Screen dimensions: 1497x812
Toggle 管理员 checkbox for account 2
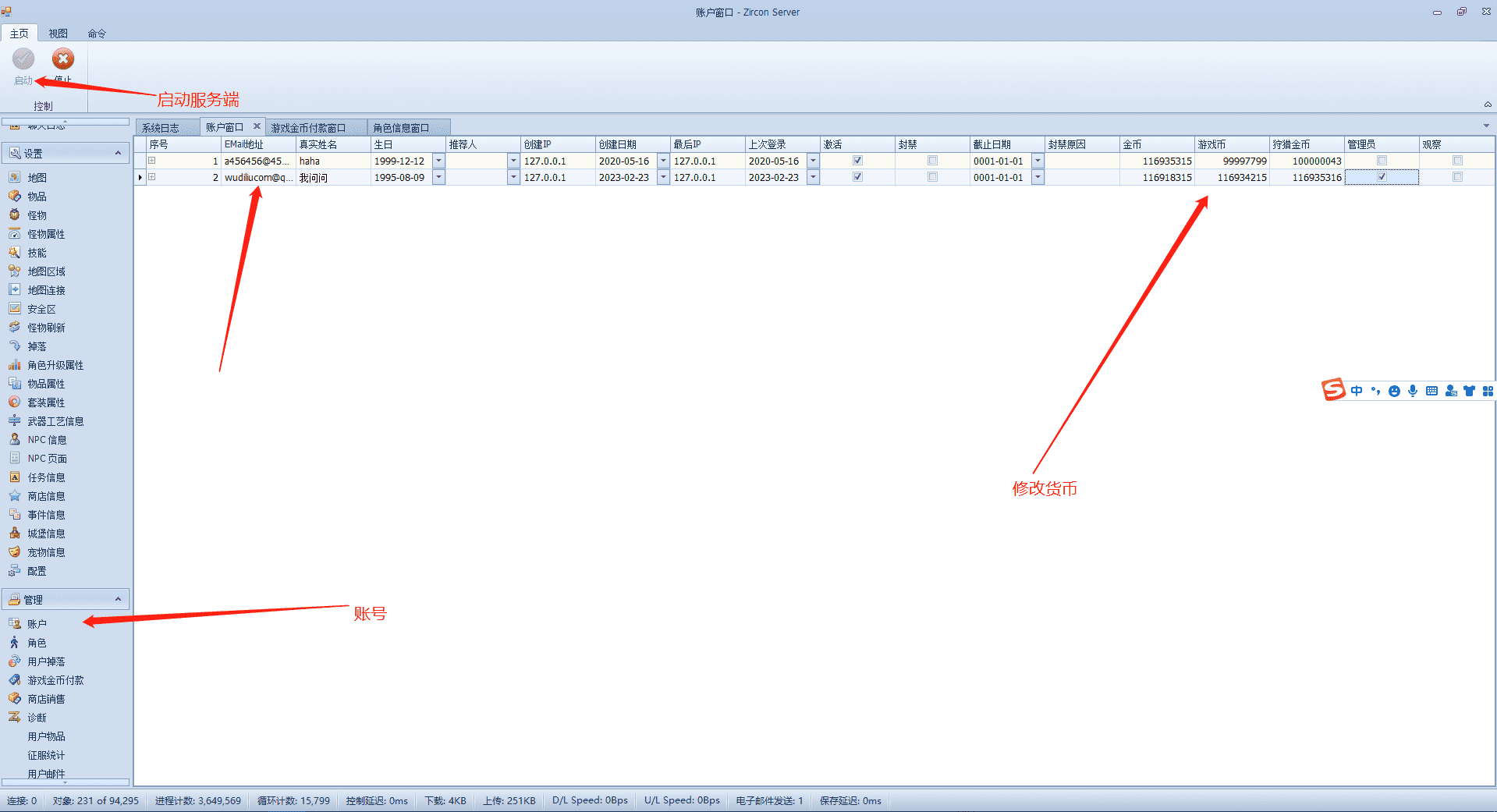click(x=1382, y=177)
